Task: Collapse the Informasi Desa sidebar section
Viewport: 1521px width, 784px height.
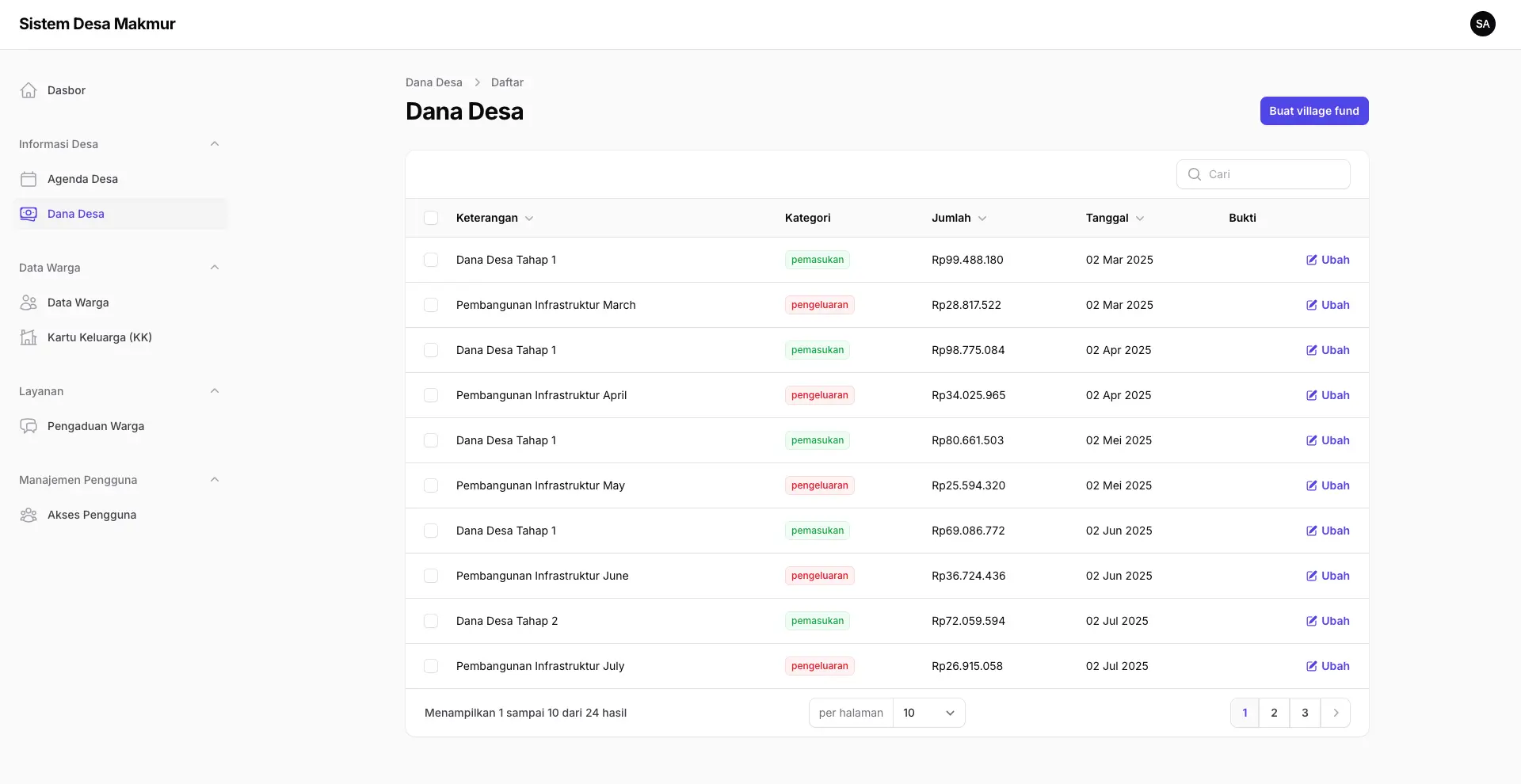Action: [215, 144]
